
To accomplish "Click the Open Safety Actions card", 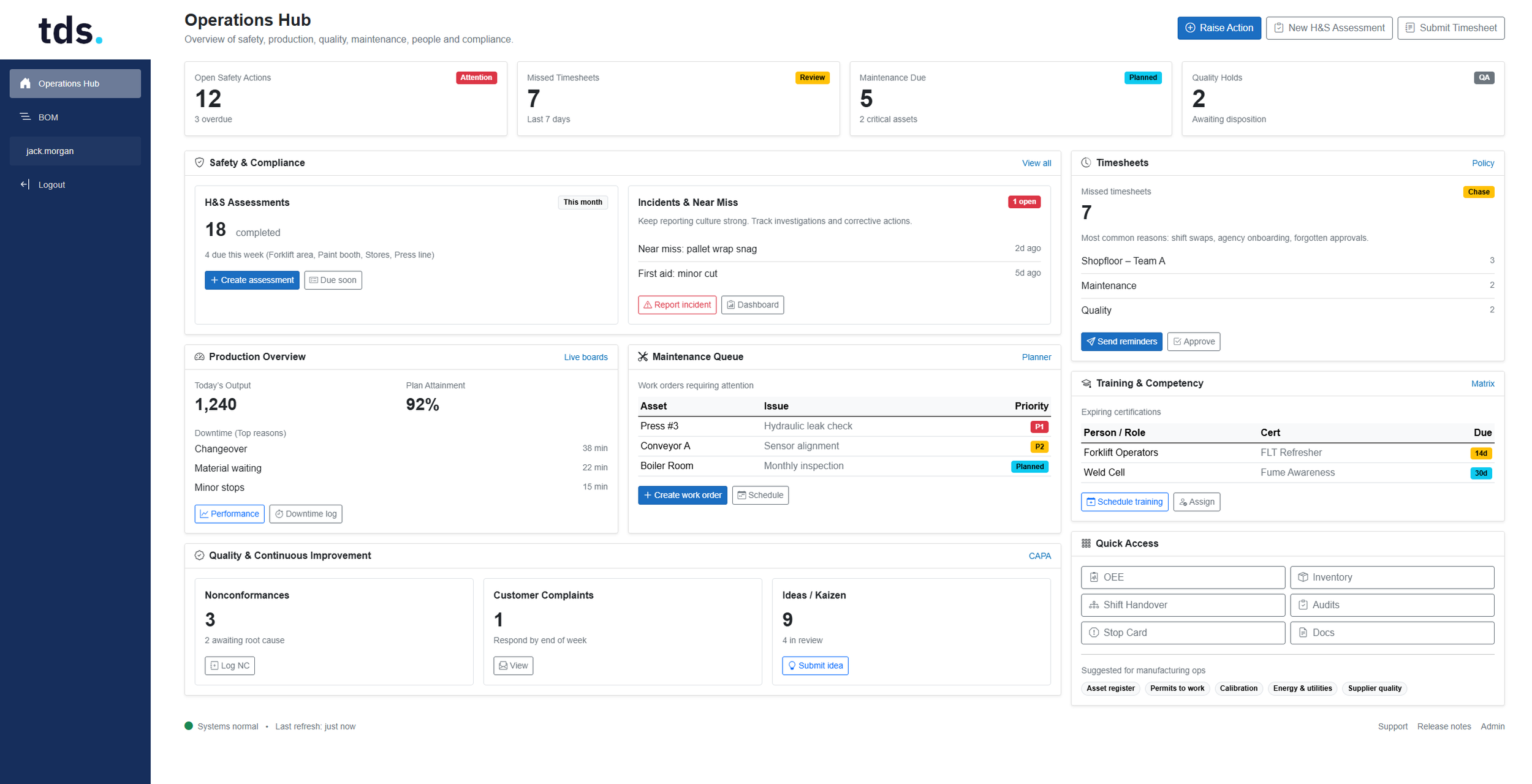I will (x=346, y=98).
